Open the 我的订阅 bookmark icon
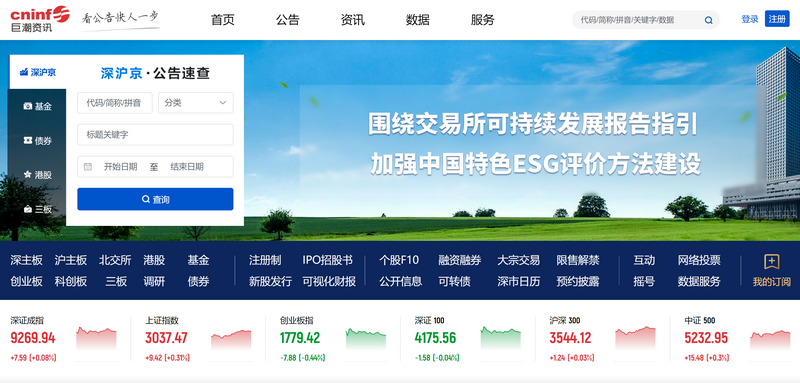Screen dimensions: 800x383 coord(771,262)
